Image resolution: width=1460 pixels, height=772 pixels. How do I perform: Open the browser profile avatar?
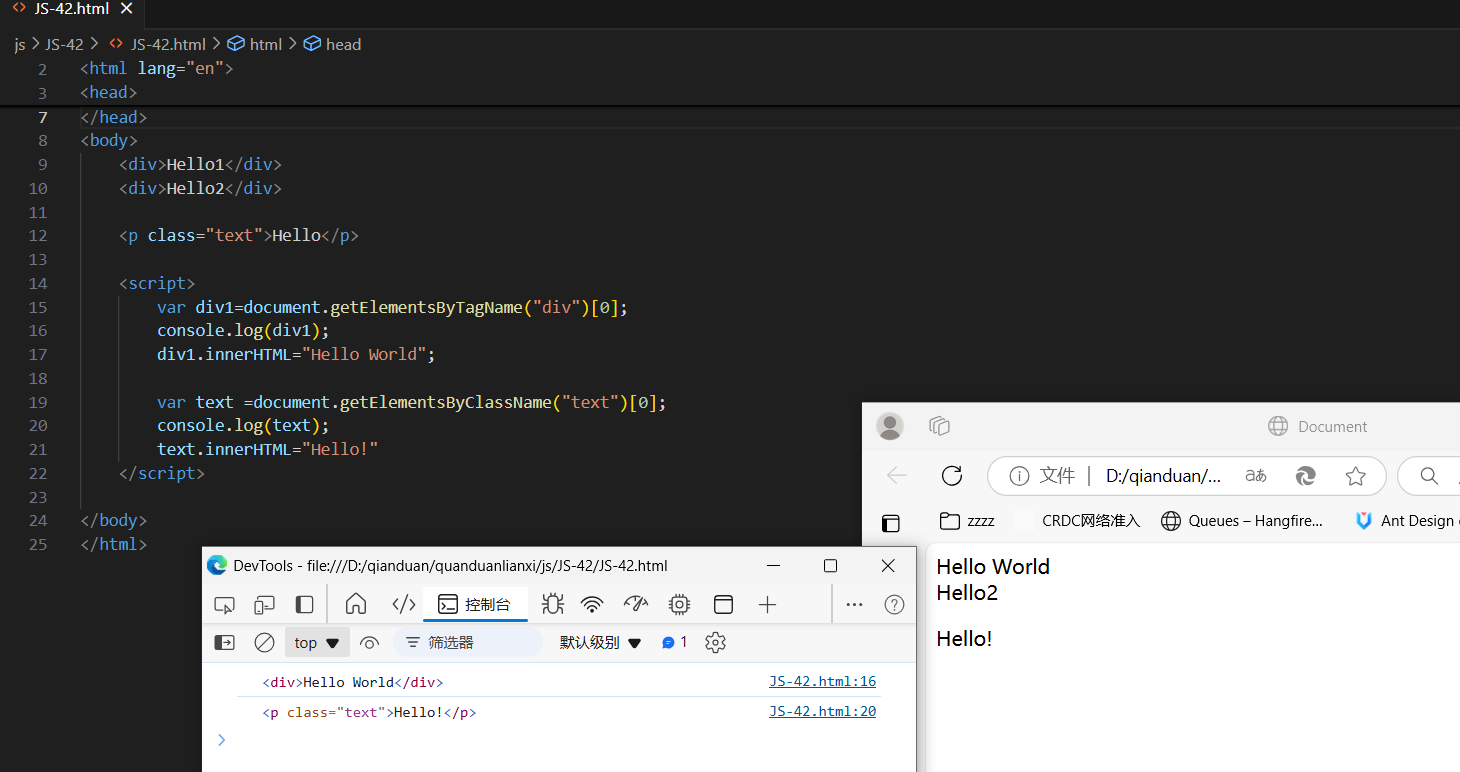890,426
